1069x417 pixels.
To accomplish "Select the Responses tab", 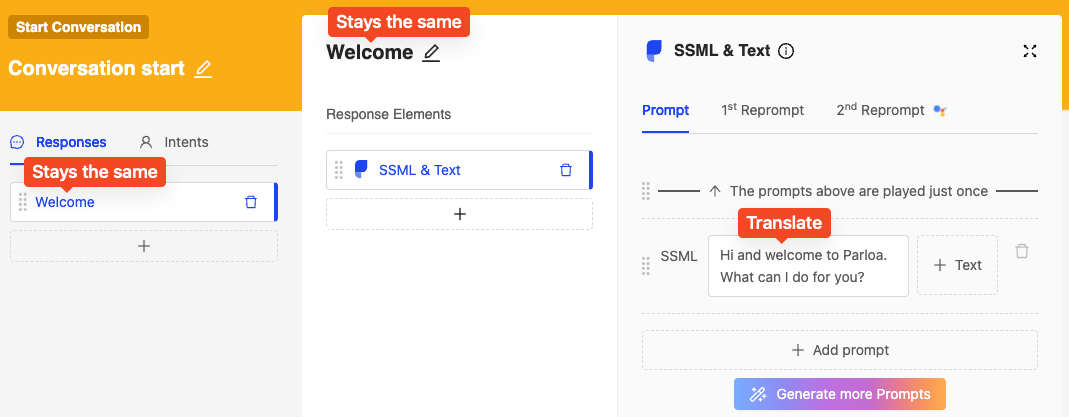I will pyautogui.click(x=59, y=142).
